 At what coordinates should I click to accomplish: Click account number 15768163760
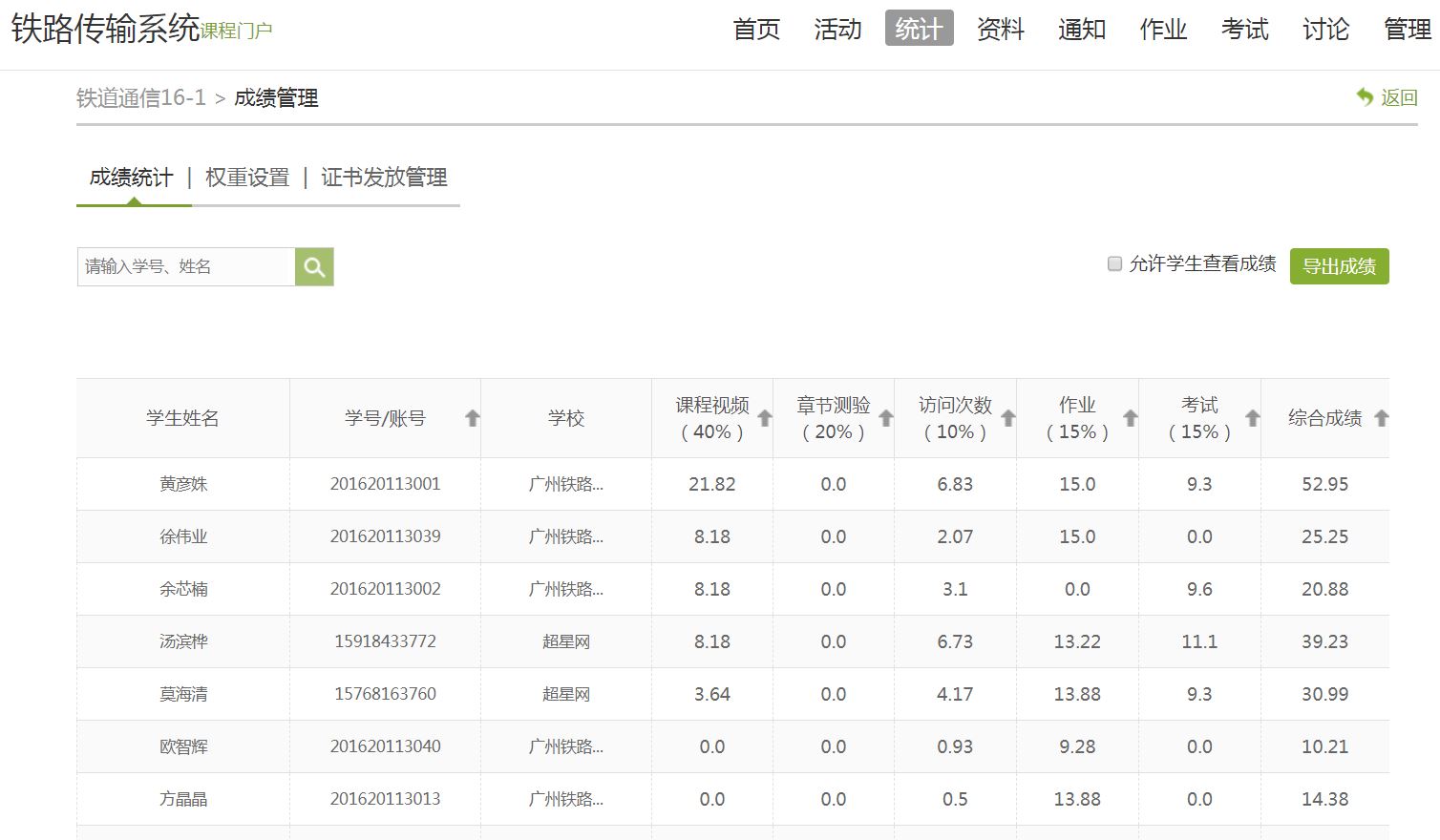(x=386, y=694)
